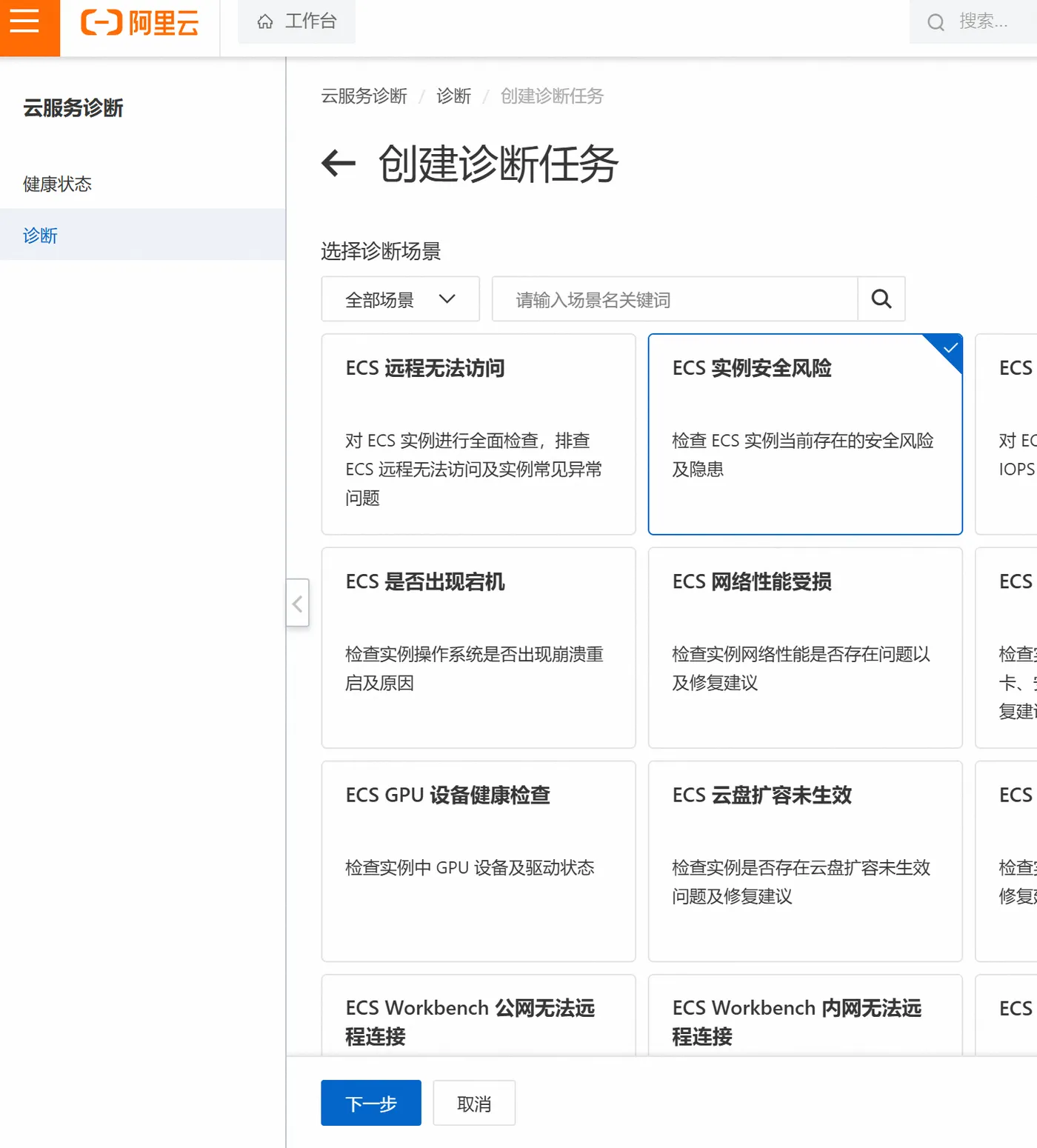The width and height of the screenshot is (1037, 1148).
Task: Click the 取消 button
Action: tap(474, 1103)
